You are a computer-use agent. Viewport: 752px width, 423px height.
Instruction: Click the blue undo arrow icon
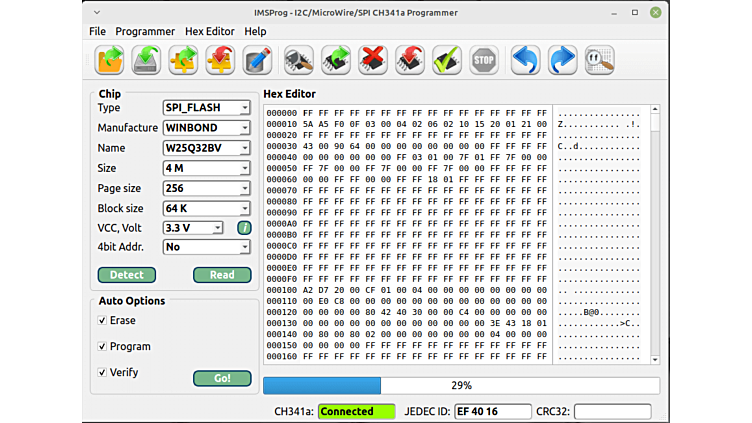[525, 60]
